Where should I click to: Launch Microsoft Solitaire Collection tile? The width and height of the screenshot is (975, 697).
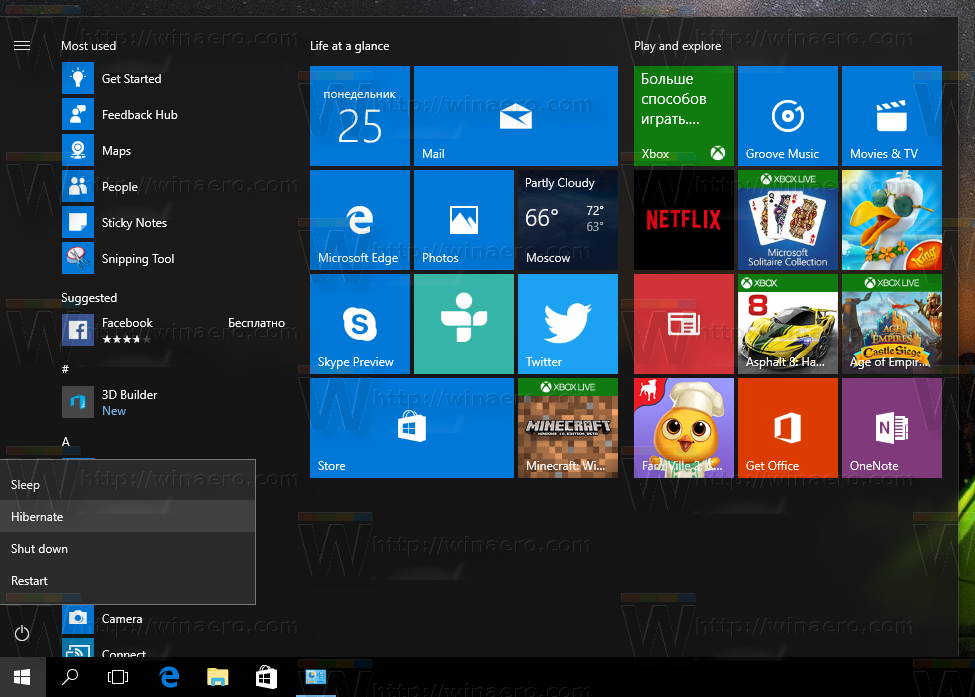(788, 219)
